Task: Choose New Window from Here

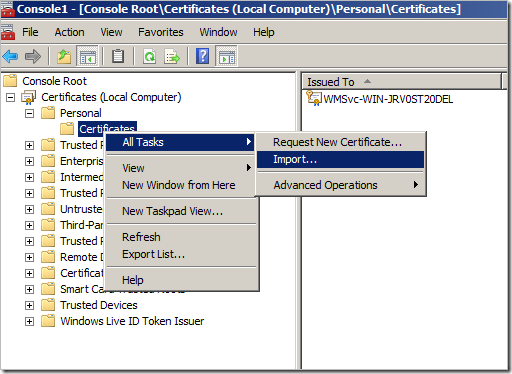Action: (x=181, y=185)
